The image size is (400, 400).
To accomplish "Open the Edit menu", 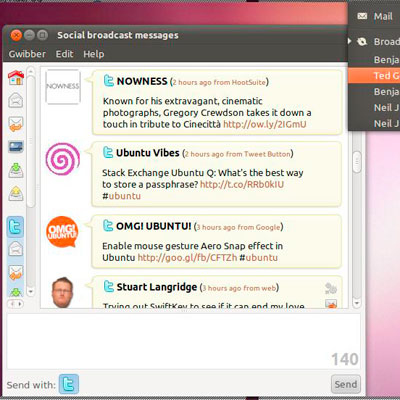I will pos(64,54).
